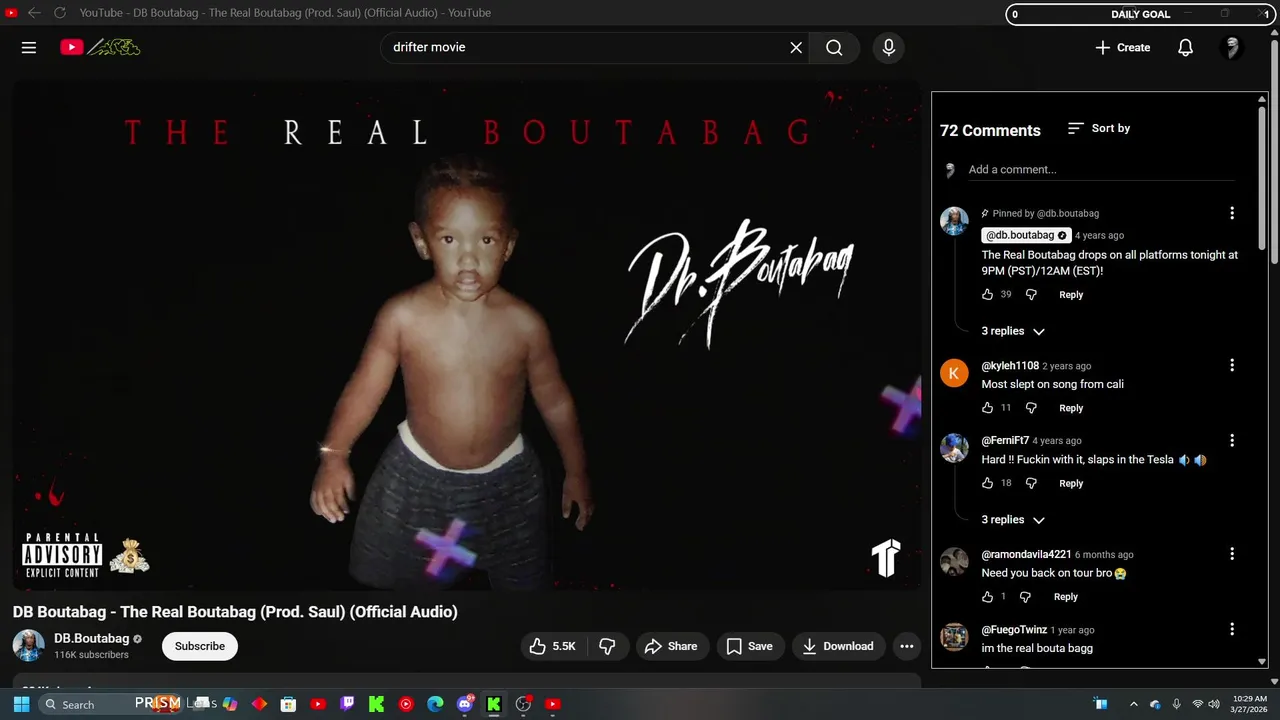This screenshot has width=1280, height=720.
Task: Open the taskbar clock showing 10:29 AM
Action: (1249, 704)
